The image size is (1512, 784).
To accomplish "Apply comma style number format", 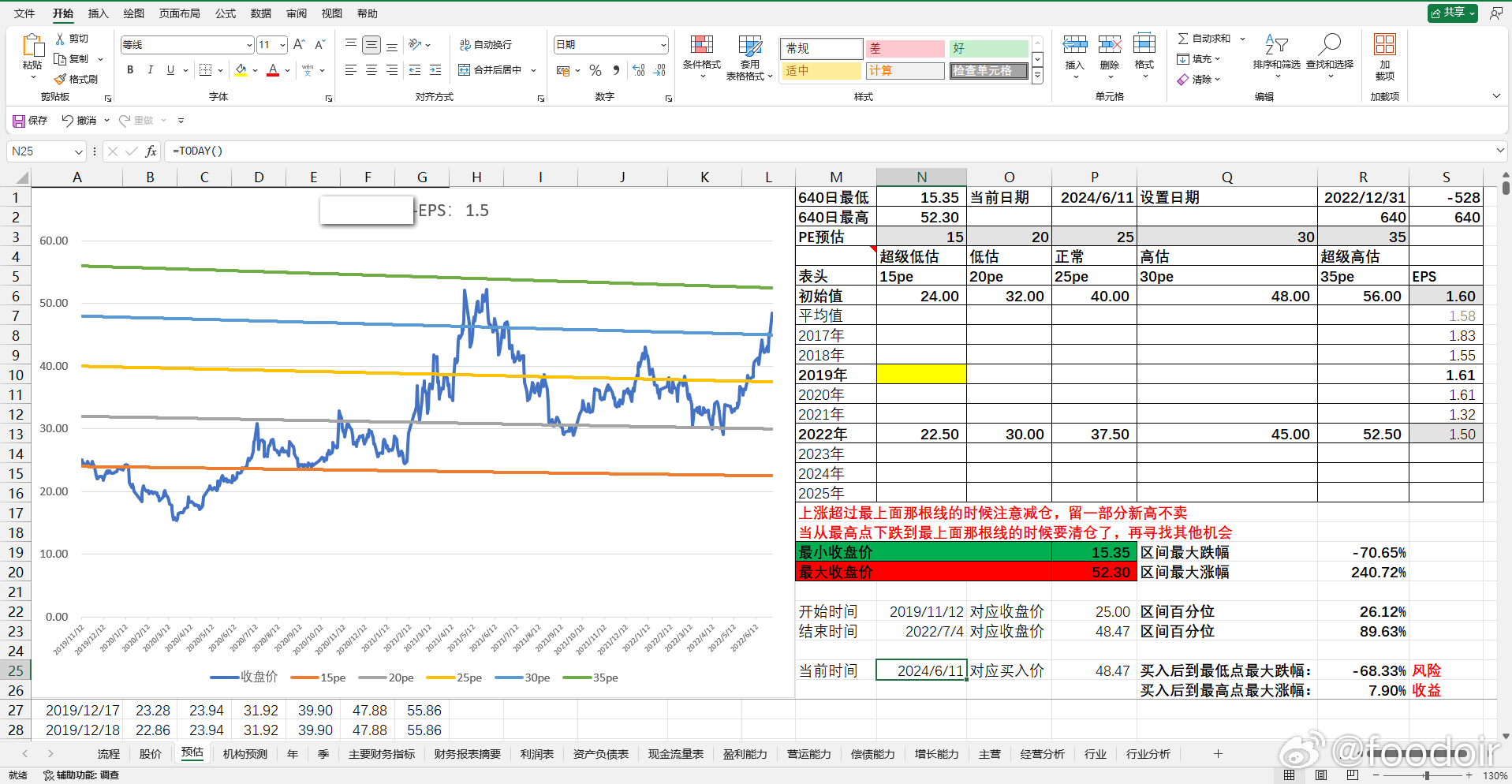I will (617, 70).
